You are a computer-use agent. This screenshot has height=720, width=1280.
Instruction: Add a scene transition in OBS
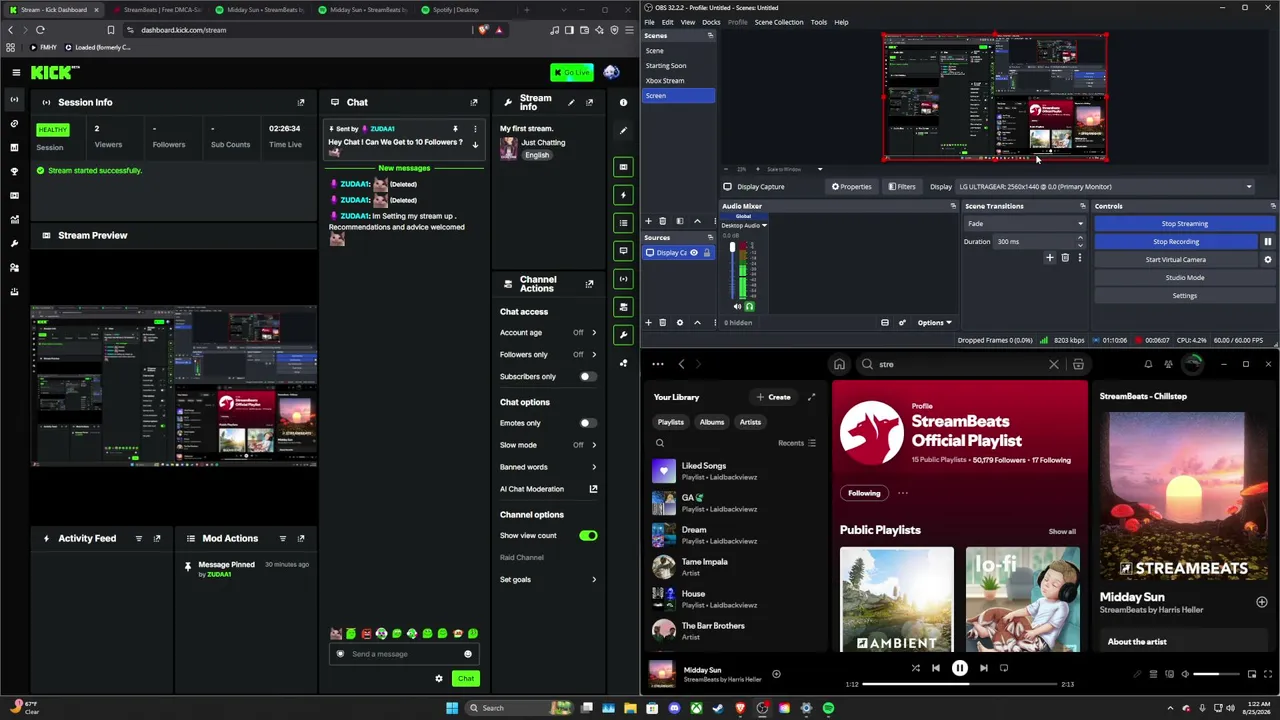(1049, 258)
